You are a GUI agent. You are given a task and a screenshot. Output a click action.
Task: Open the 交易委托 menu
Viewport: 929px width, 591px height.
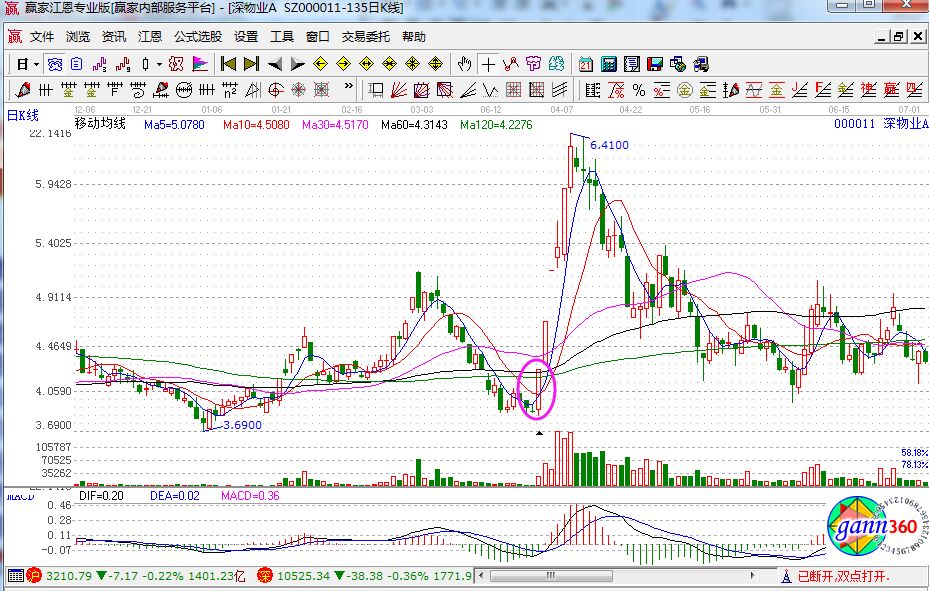click(366, 37)
